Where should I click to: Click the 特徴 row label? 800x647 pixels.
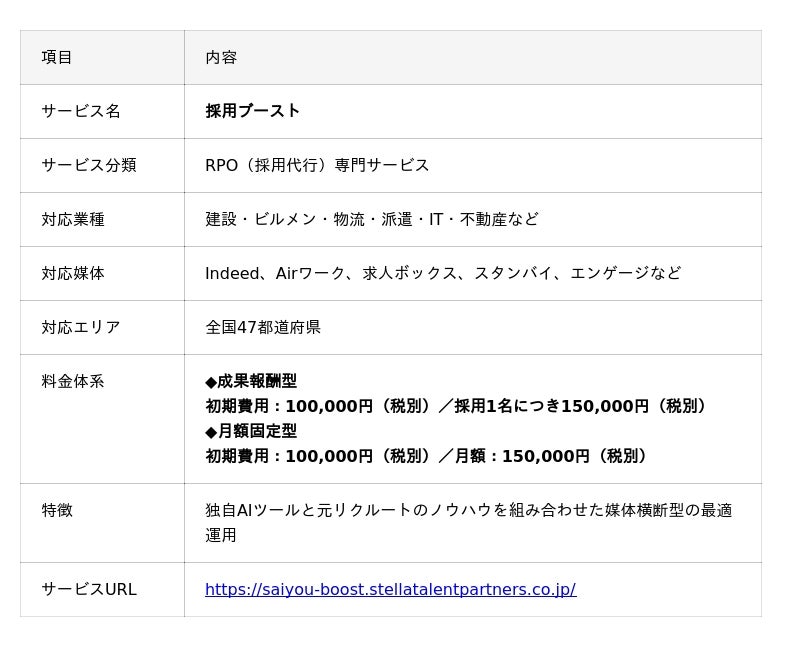point(57,510)
